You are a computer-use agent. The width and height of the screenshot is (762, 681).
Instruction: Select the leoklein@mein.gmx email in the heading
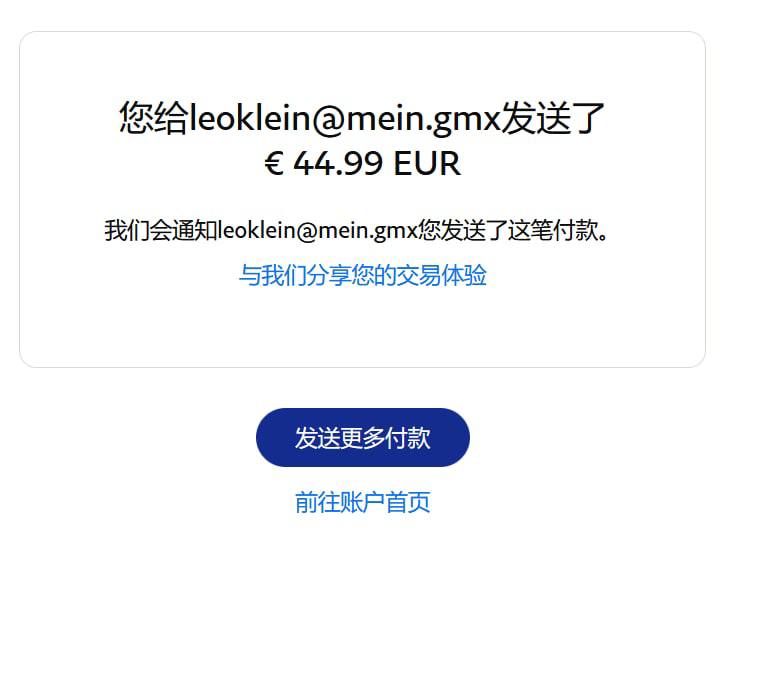click(345, 118)
